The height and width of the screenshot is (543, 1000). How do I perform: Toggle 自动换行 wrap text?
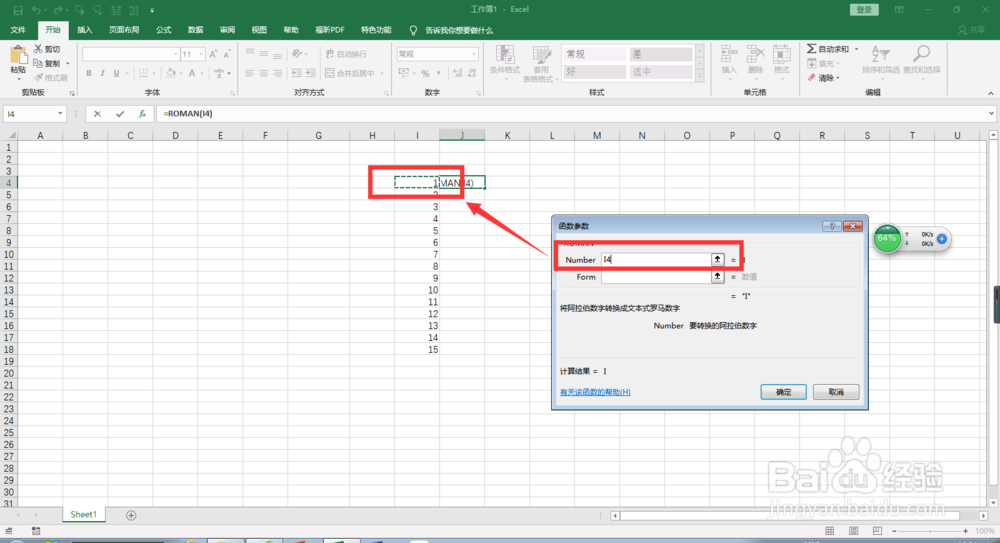(x=346, y=54)
